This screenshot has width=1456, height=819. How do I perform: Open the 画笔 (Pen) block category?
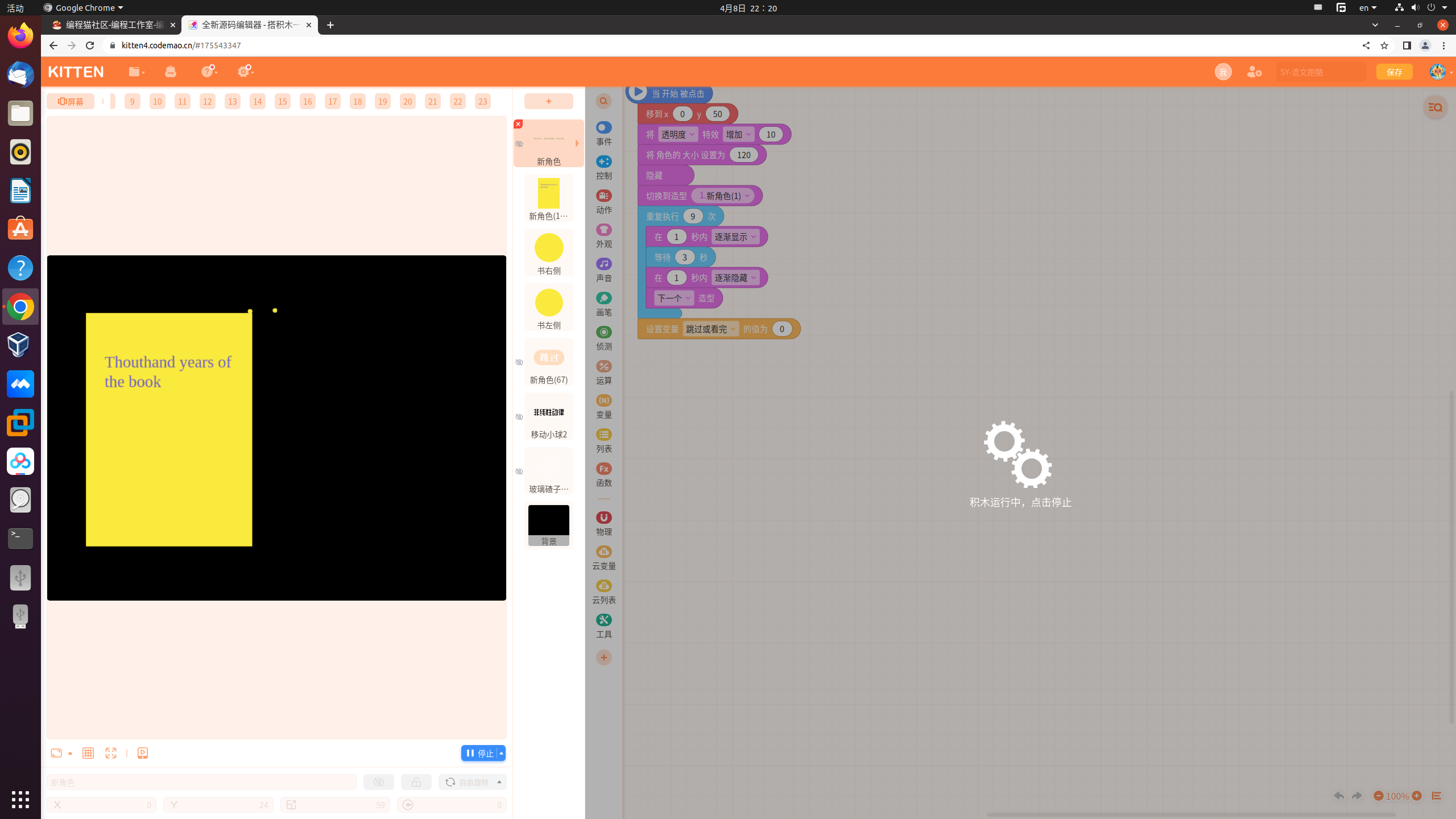tap(603, 304)
